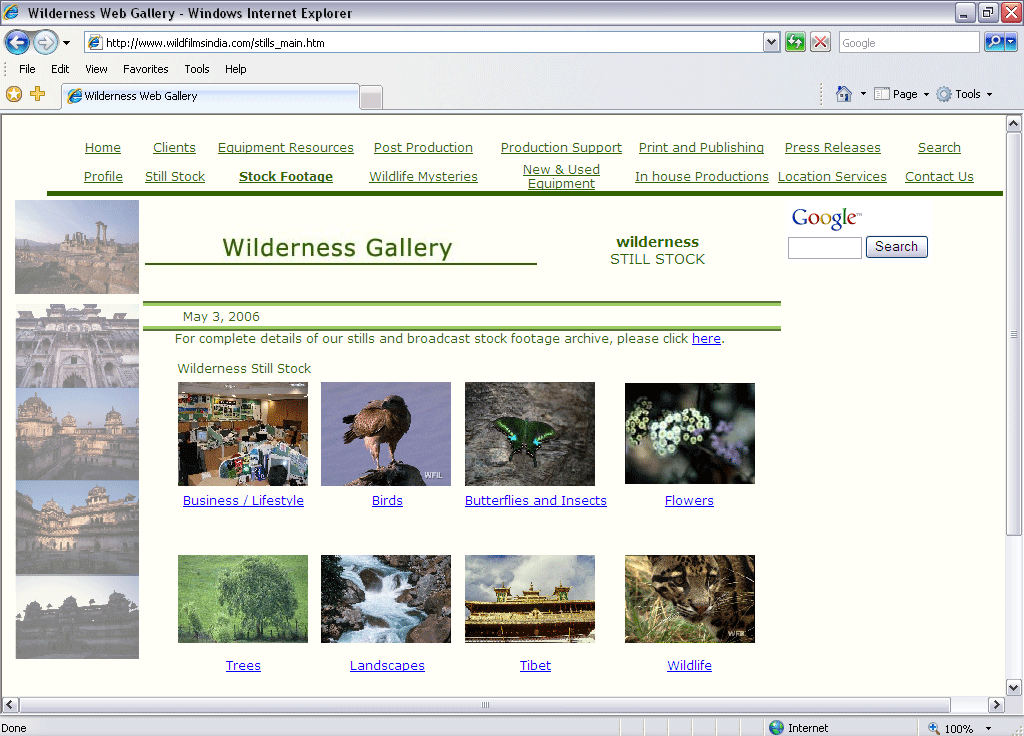Expand the Home button dropdown arrow

863,94
